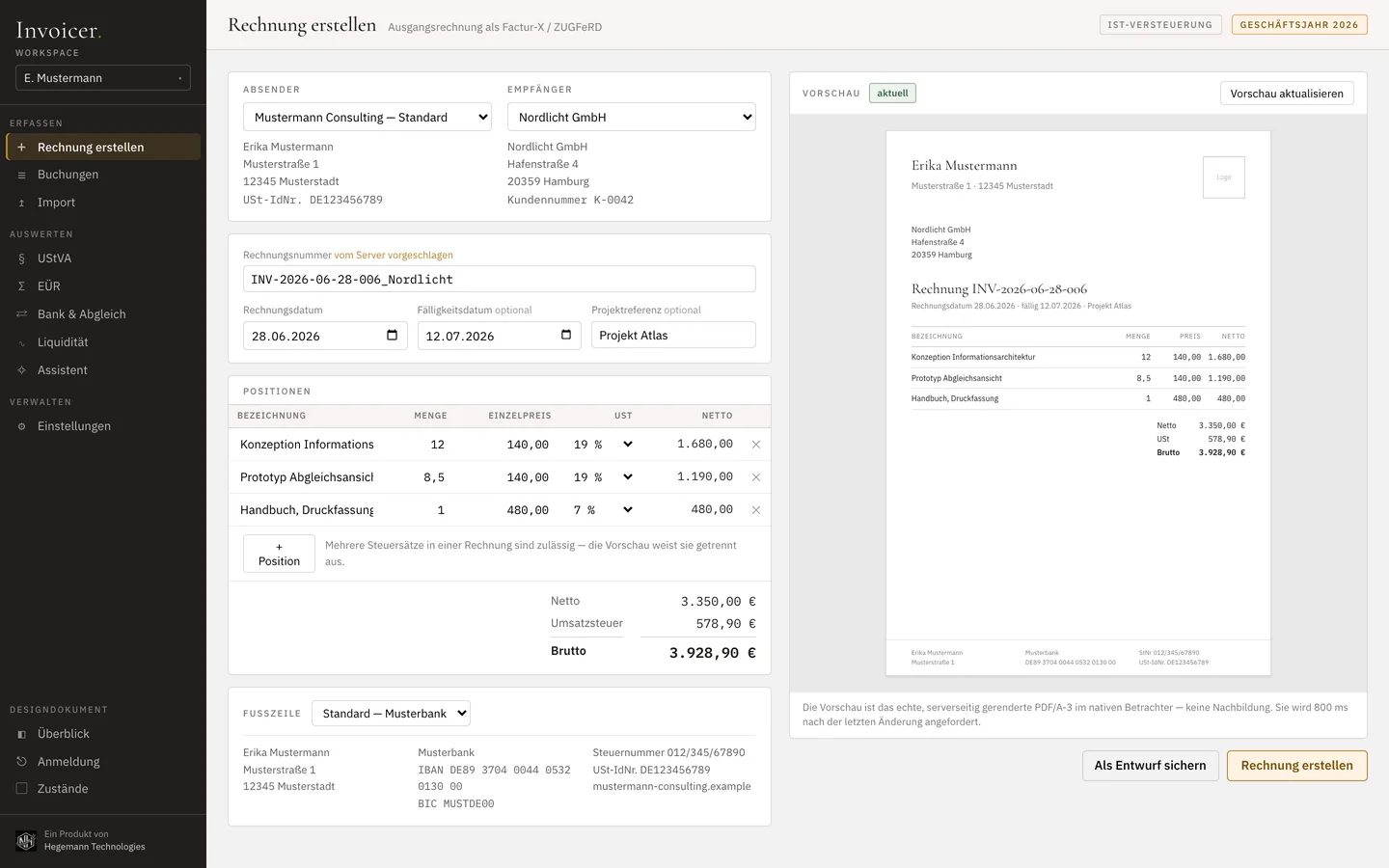This screenshot has width=1389, height=868.
Task: Open Assistent from the sidebar
Action: (x=103, y=370)
